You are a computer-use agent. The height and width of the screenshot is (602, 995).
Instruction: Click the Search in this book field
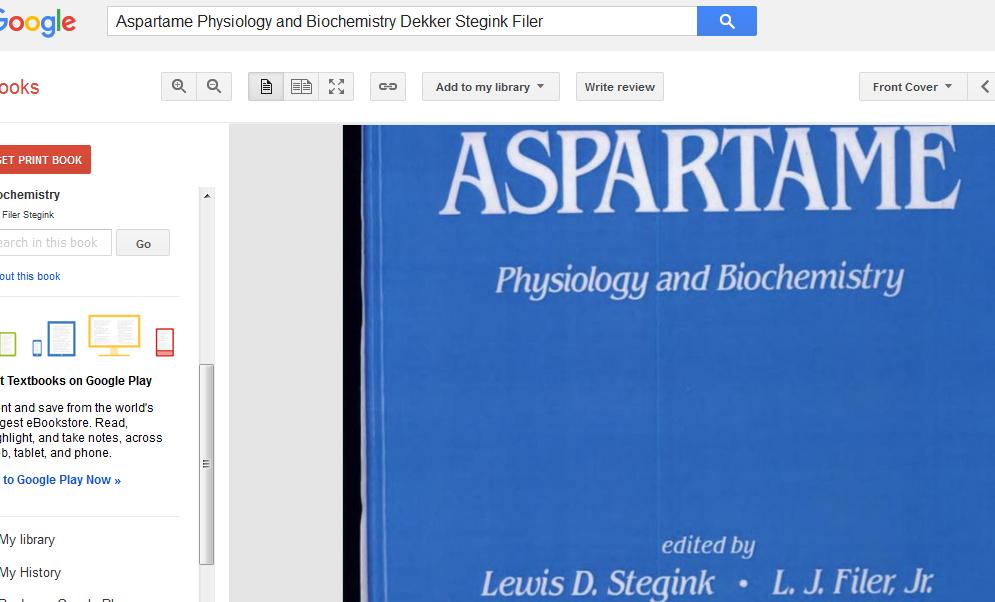coord(55,242)
